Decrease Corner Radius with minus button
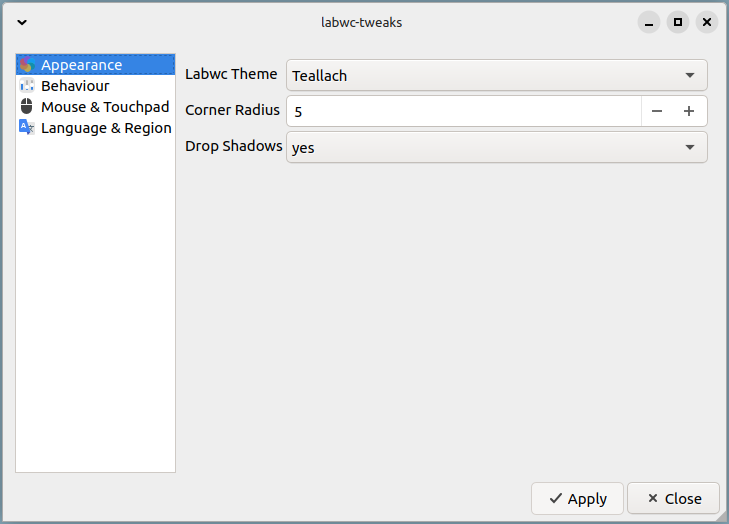This screenshot has height=524, width=729. point(657,111)
